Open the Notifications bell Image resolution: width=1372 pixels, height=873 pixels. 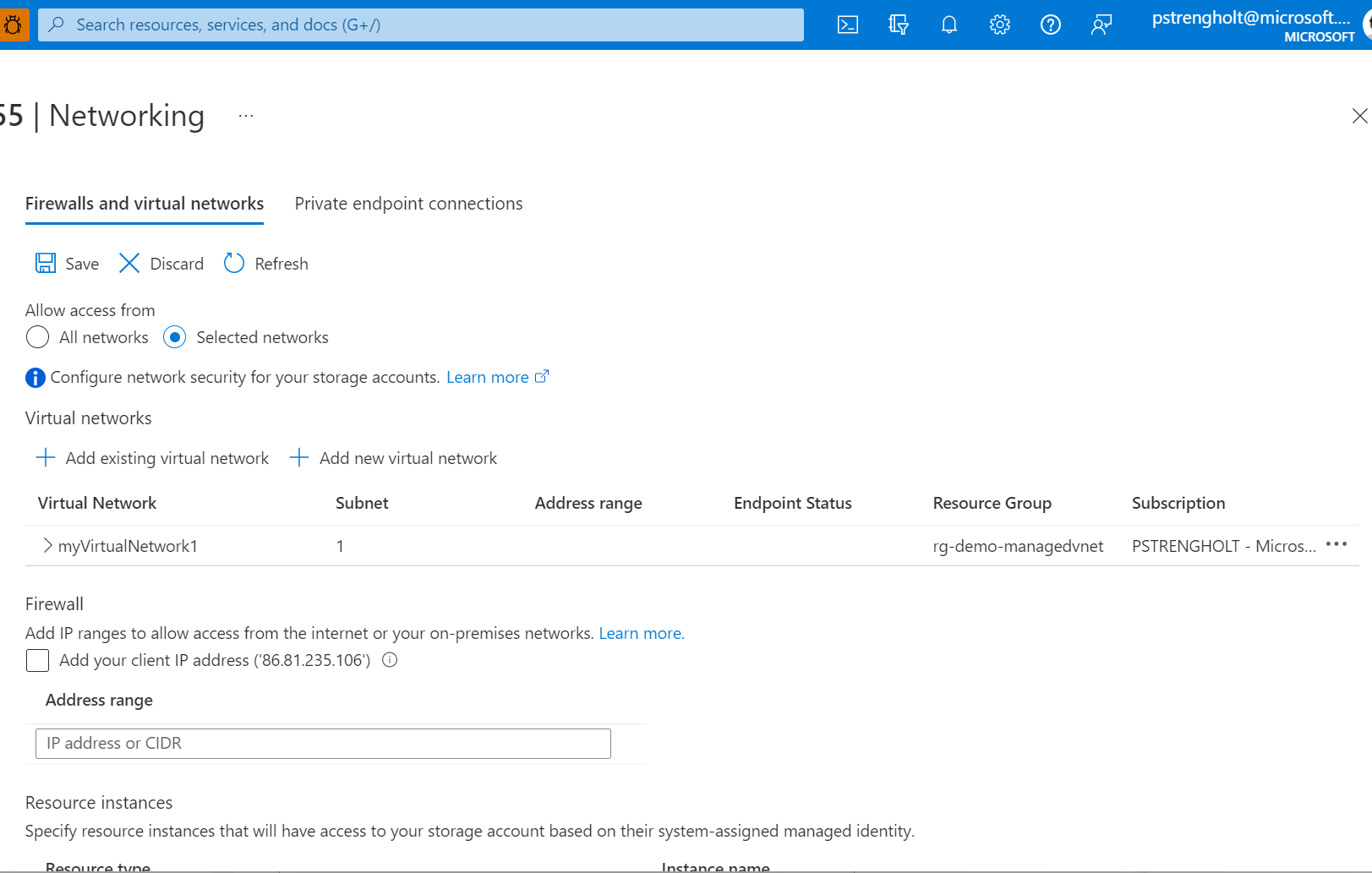[x=949, y=25]
